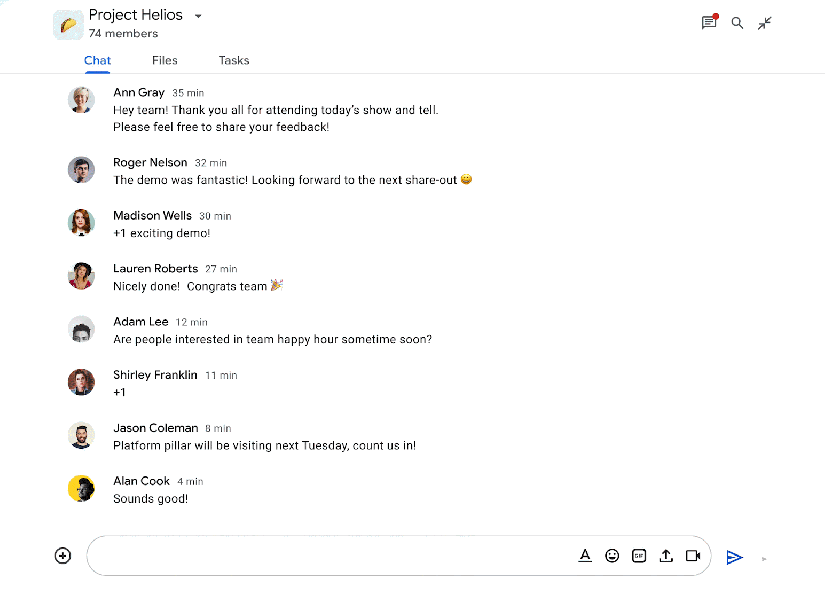Open search for this space

[x=737, y=22]
